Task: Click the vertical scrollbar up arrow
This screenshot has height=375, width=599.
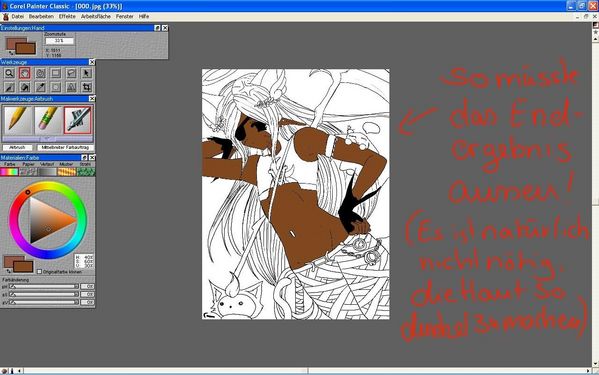Action: click(x=595, y=39)
